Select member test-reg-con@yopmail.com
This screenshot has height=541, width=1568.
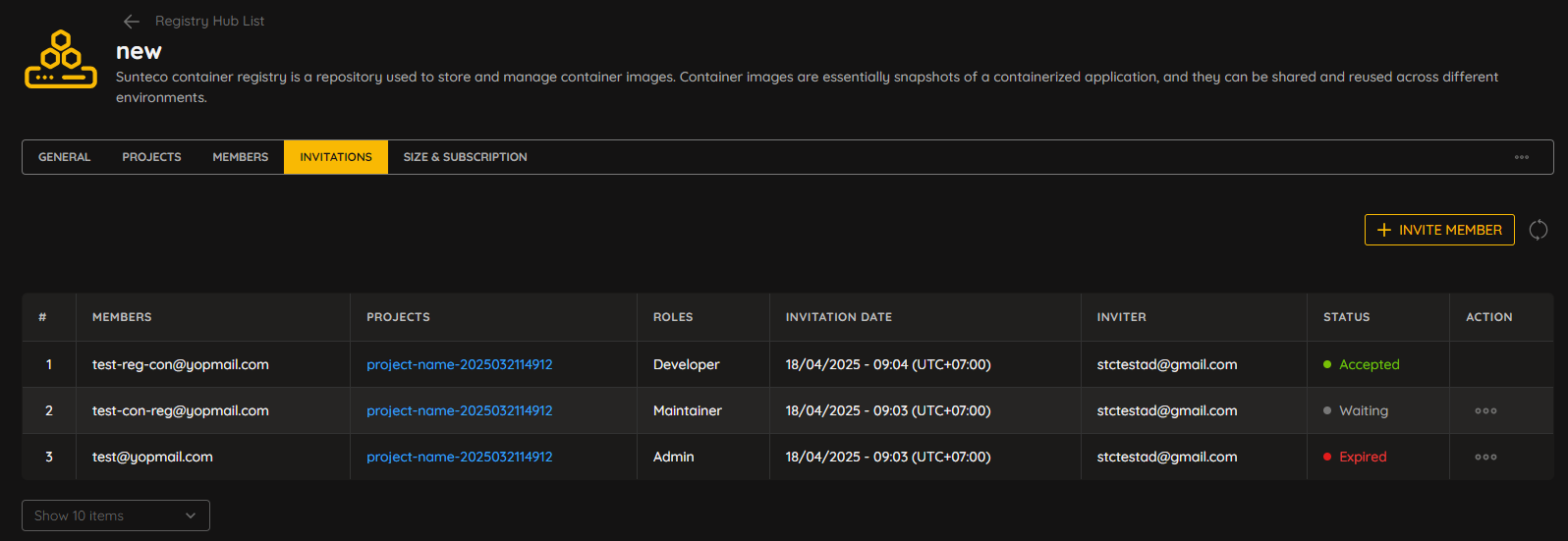tap(181, 364)
